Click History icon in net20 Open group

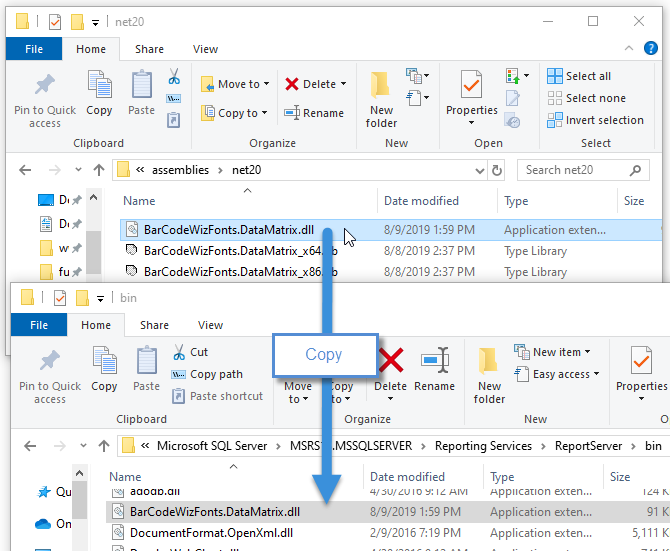(512, 120)
